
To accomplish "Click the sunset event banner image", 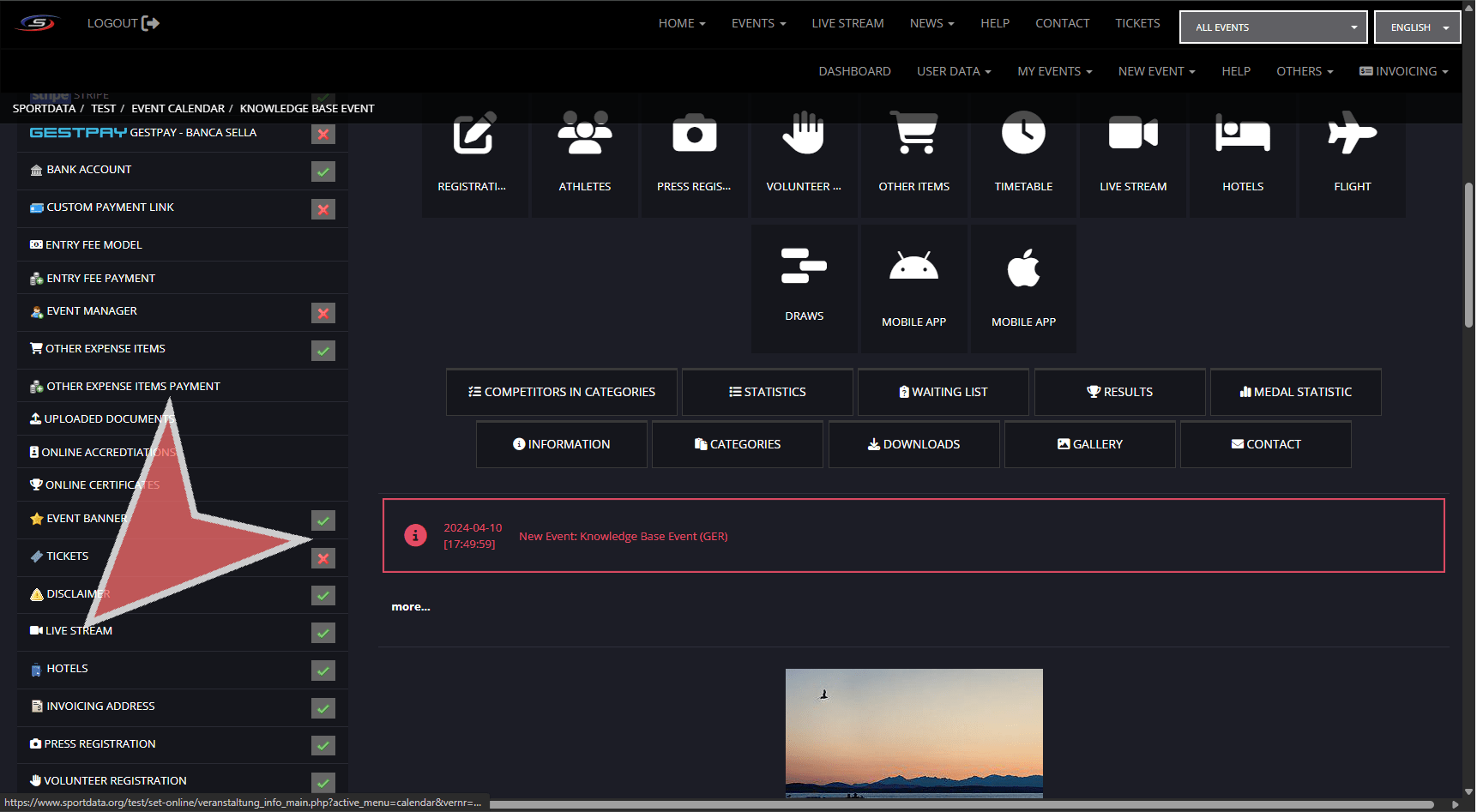I will (913, 733).
